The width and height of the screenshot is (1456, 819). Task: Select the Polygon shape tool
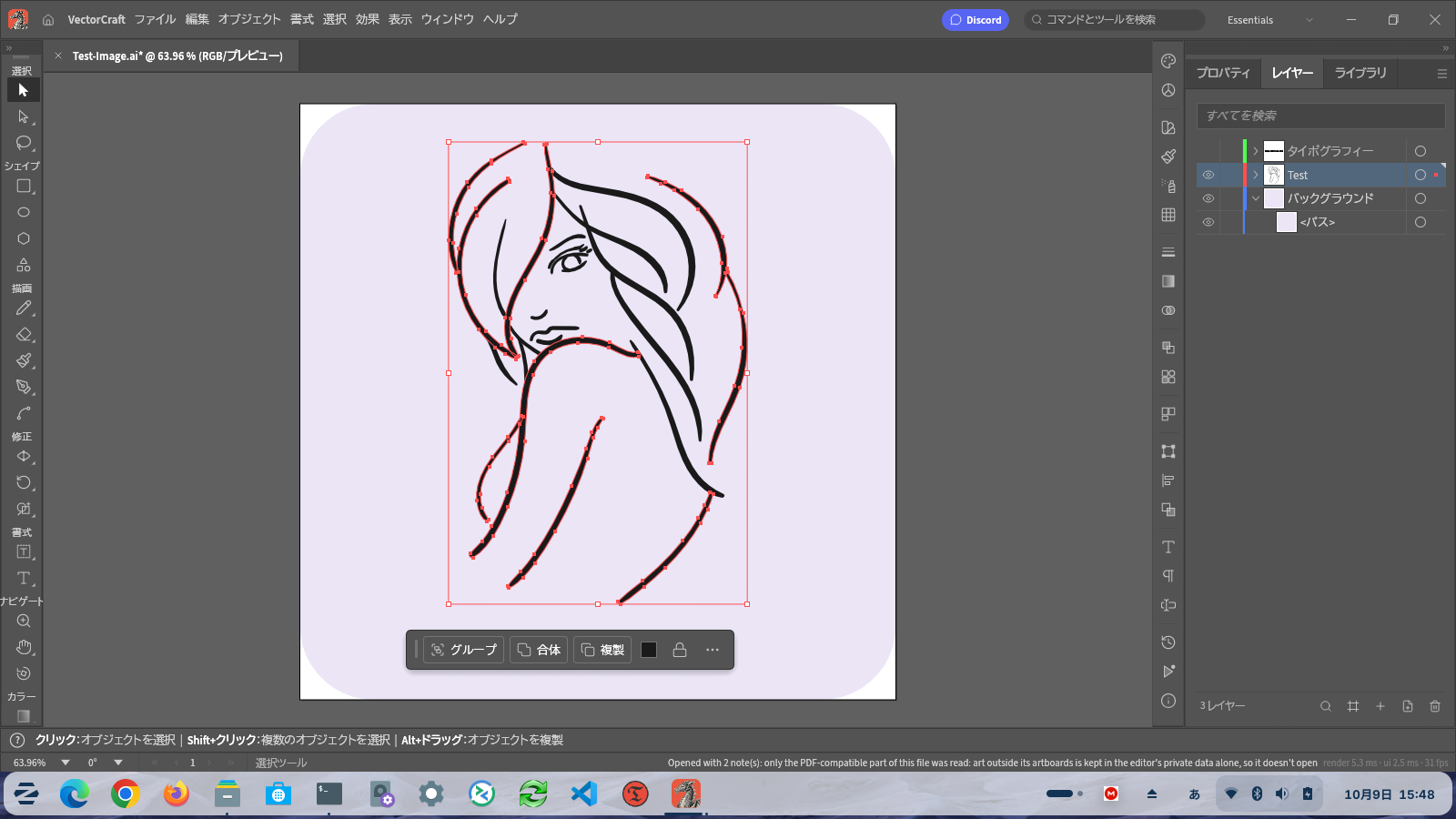pyautogui.click(x=24, y=238)
